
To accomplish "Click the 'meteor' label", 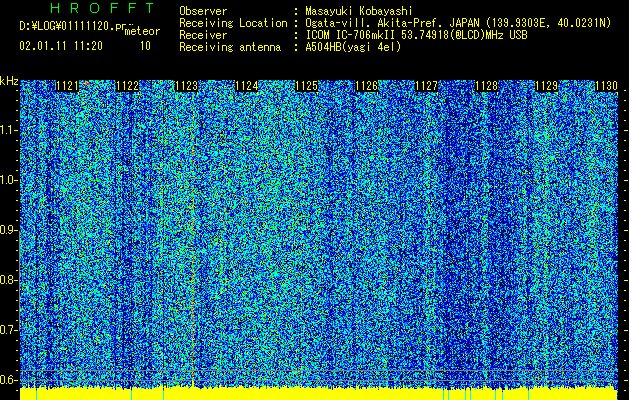I will (142, 31).
